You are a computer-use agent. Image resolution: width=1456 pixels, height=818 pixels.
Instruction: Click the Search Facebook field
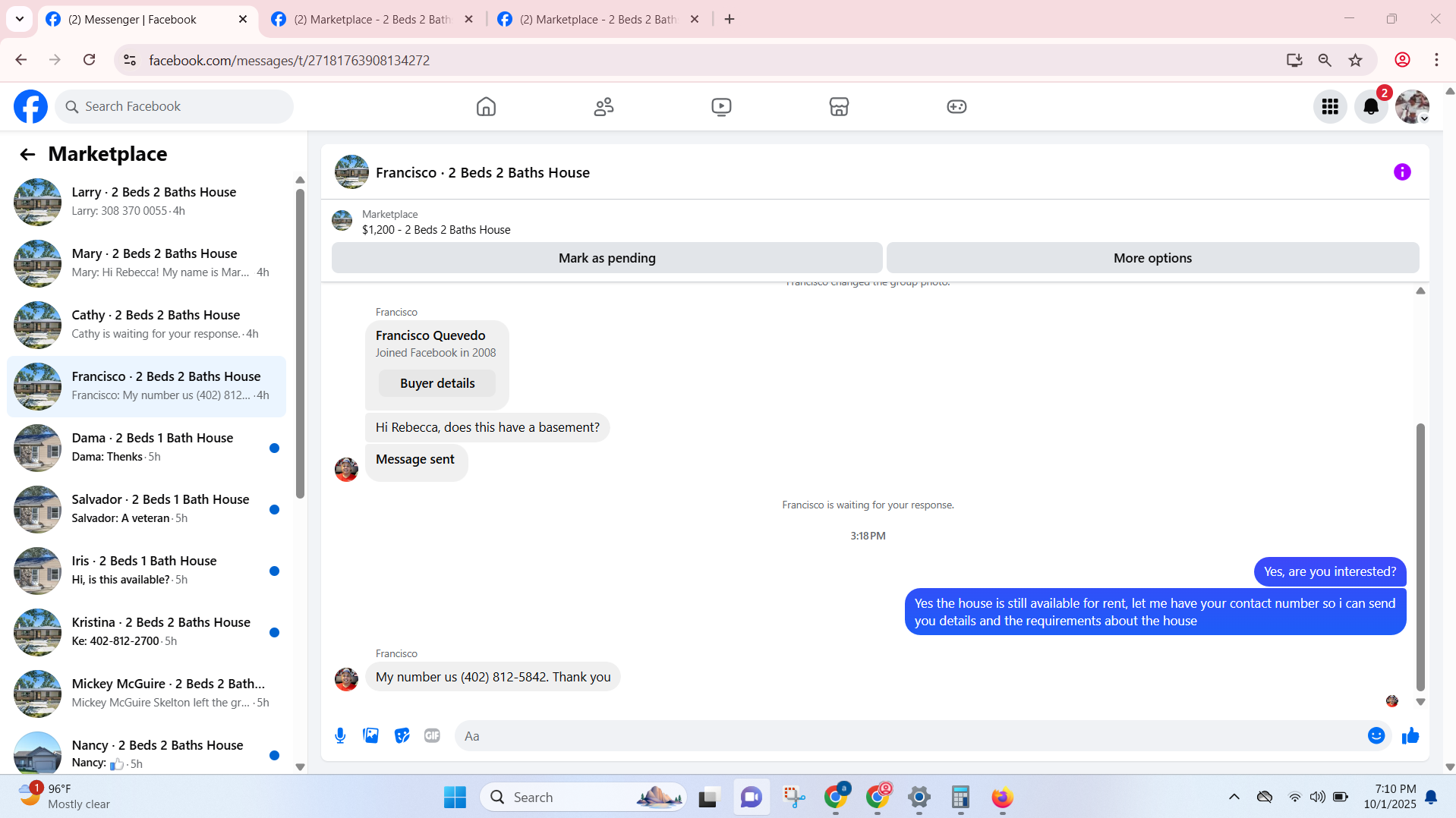[x=174, y=107]
